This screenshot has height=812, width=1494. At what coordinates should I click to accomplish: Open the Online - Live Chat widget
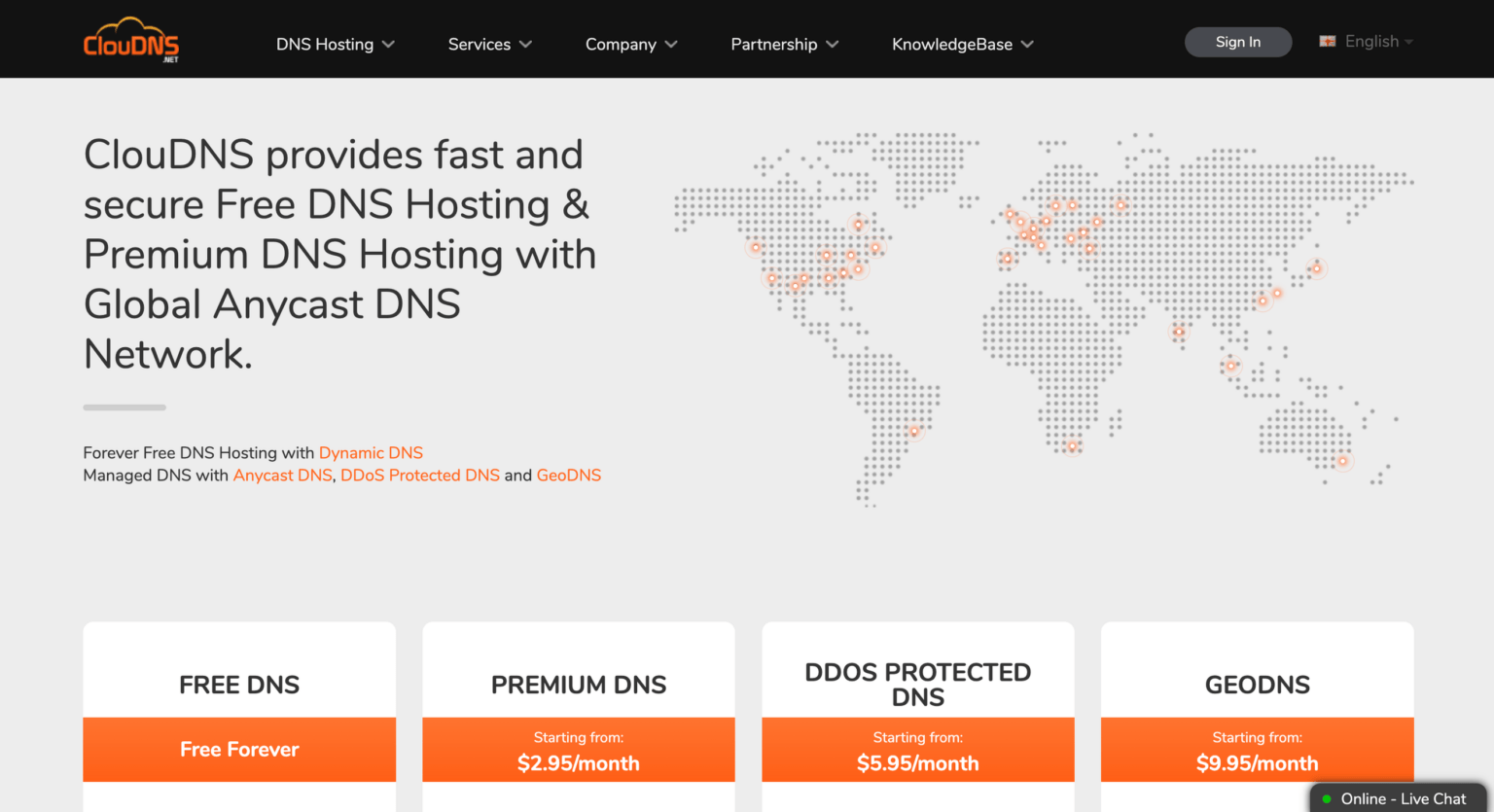[1402, 799]
